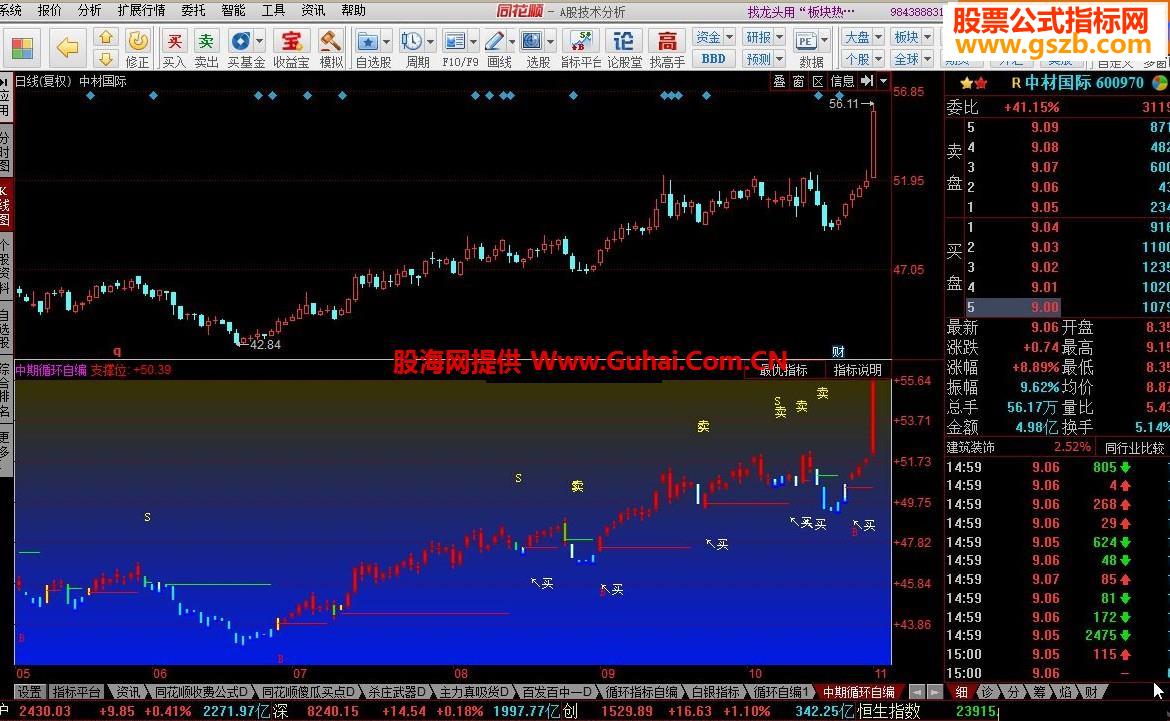This screenshot has width=1170, height=721.
Task: Click the 指标说明 button
Action: [857, 369]
